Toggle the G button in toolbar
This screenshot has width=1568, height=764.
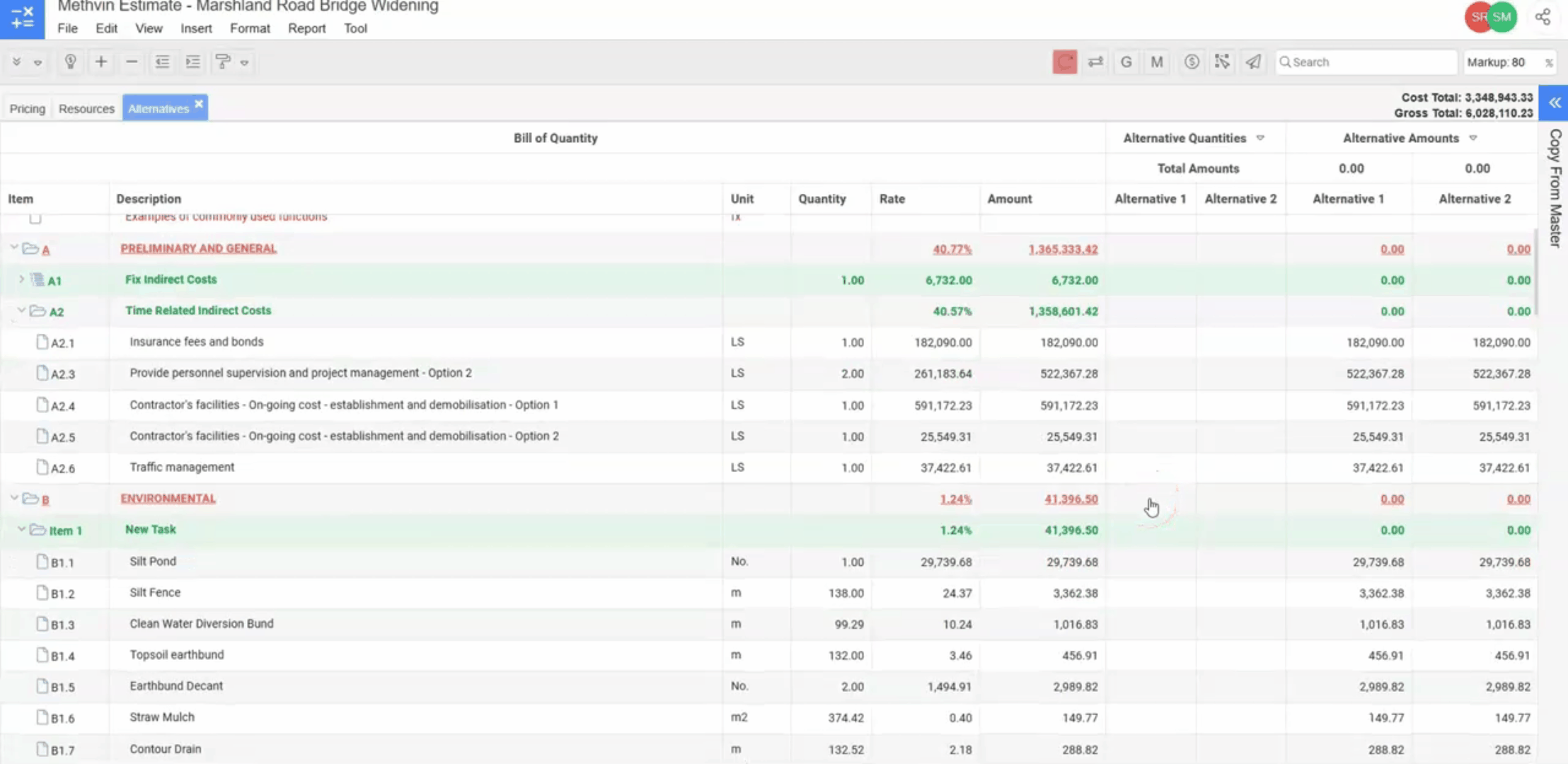[x=1126, y=62]
